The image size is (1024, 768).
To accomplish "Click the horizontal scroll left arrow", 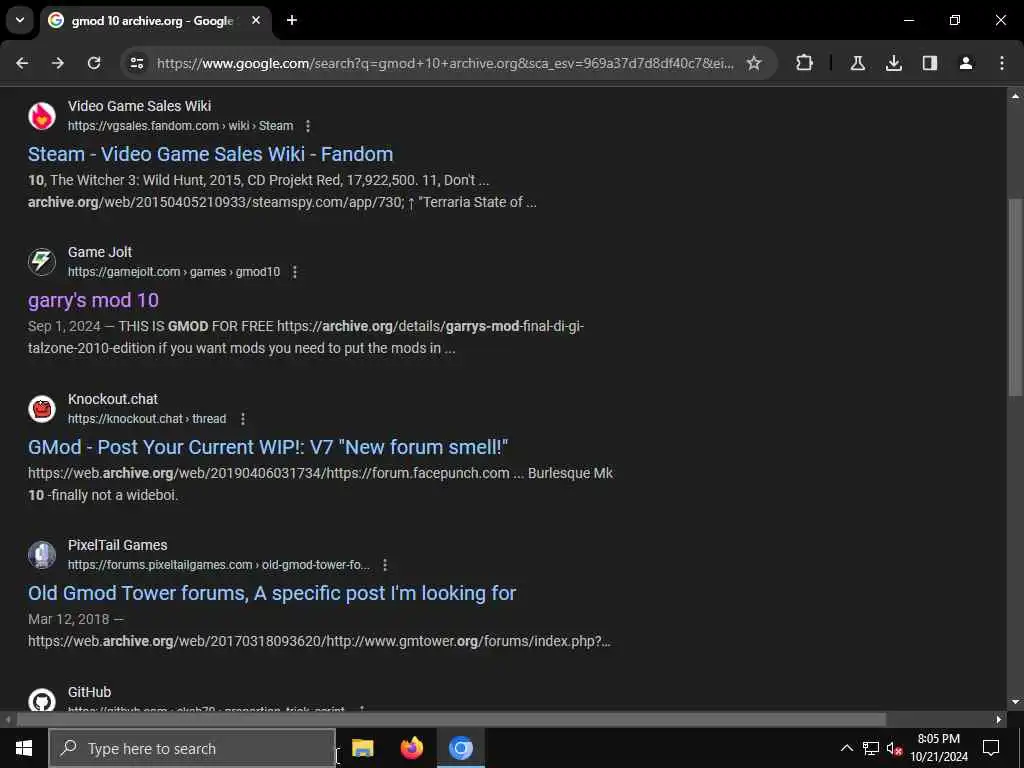I will coord(8,720).
